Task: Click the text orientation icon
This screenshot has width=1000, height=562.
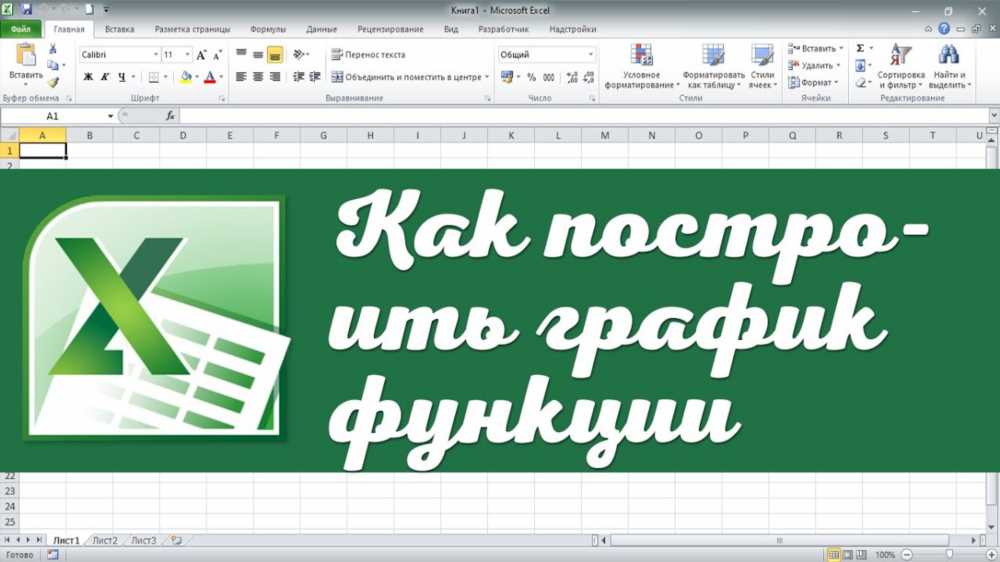Action: click(298, 55)
